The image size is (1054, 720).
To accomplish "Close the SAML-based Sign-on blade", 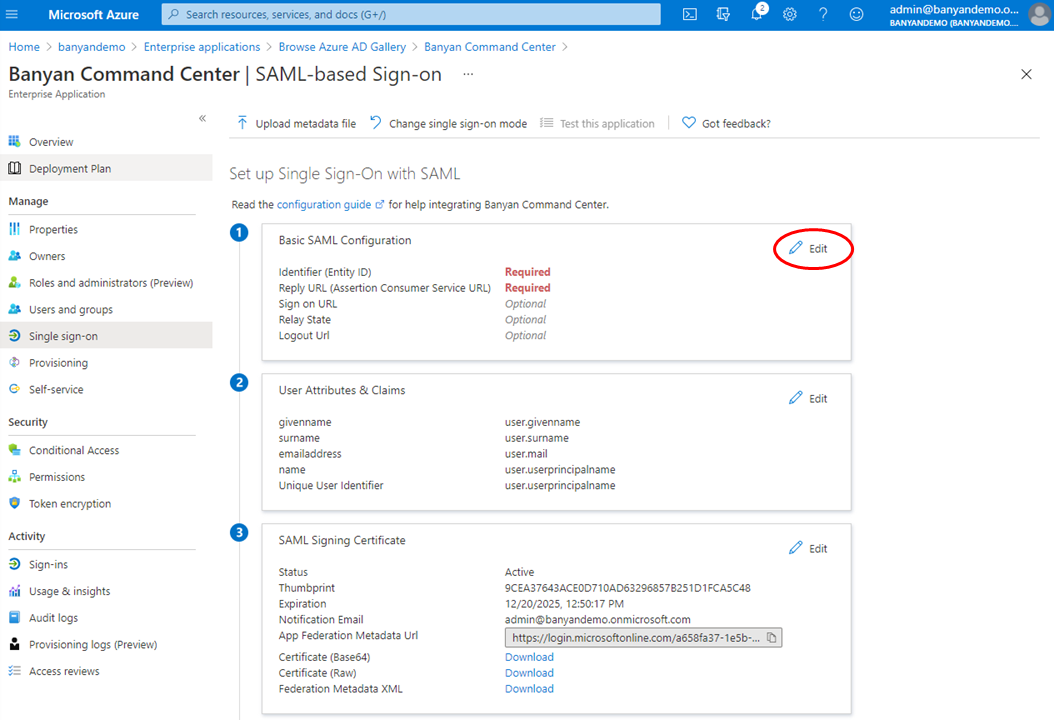I will pos(1026,75).
